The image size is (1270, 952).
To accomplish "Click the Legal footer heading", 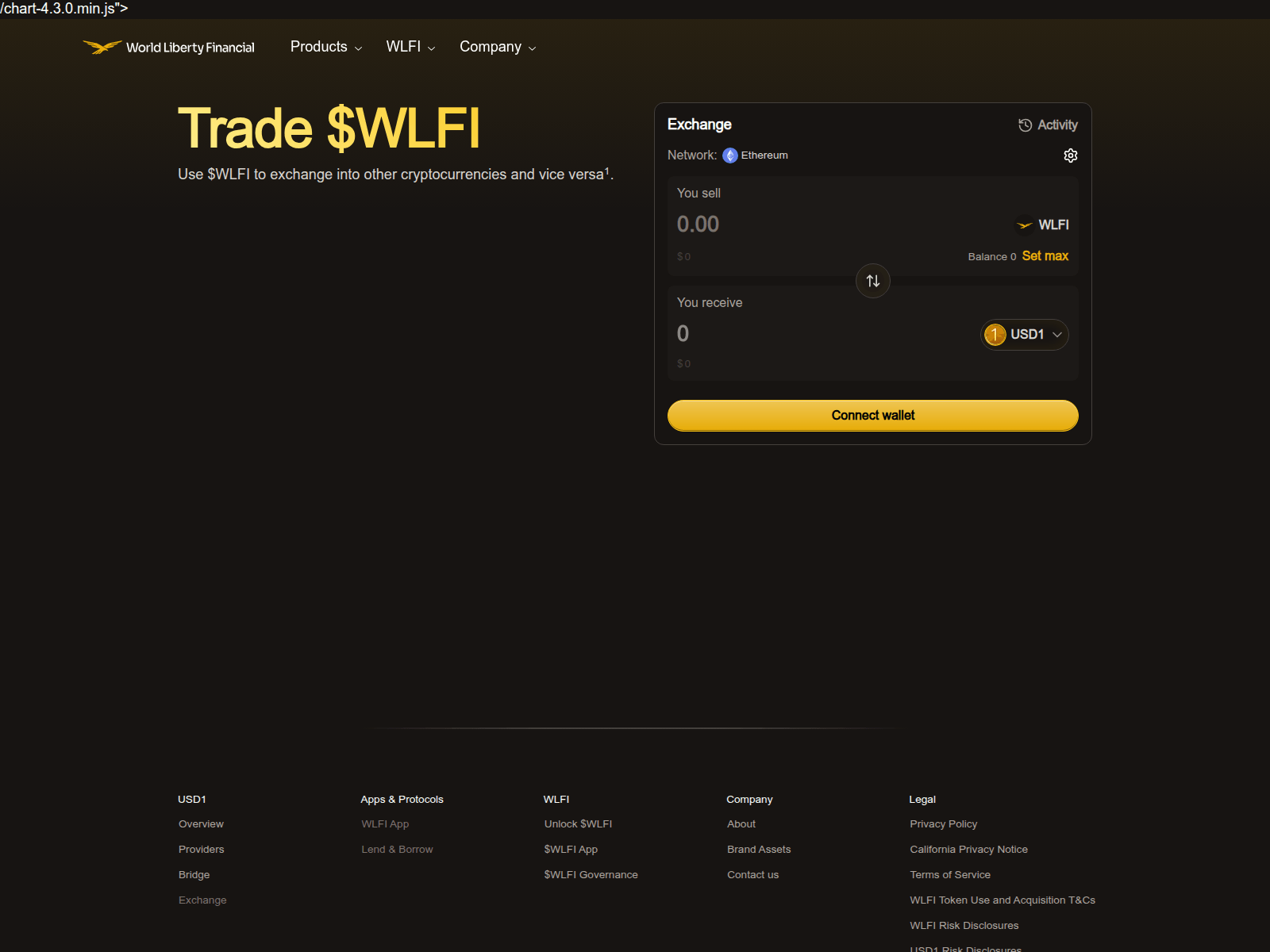I will pyautogui.click(x=922, y=800).
